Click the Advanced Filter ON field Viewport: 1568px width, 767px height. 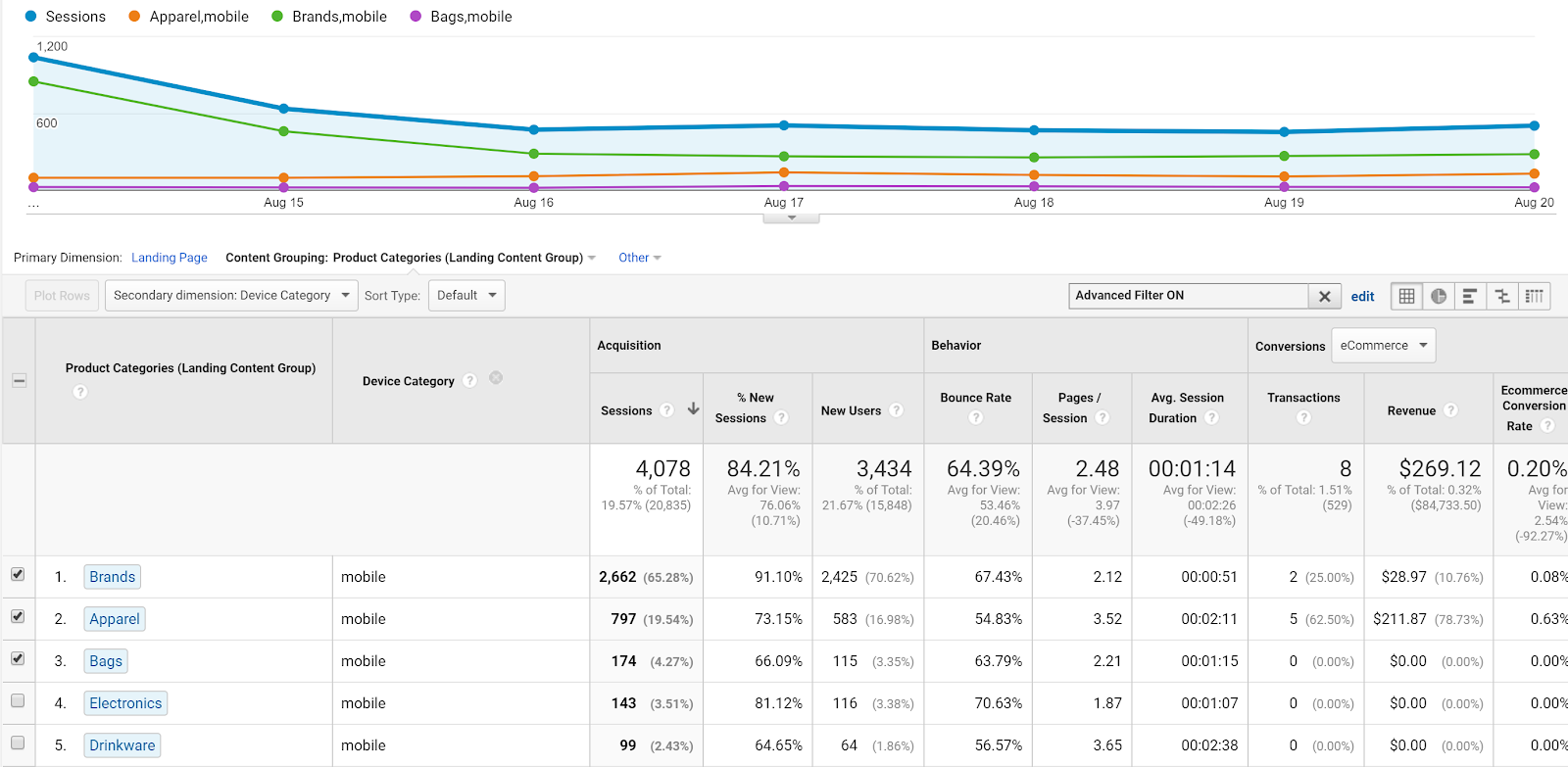1189,296
